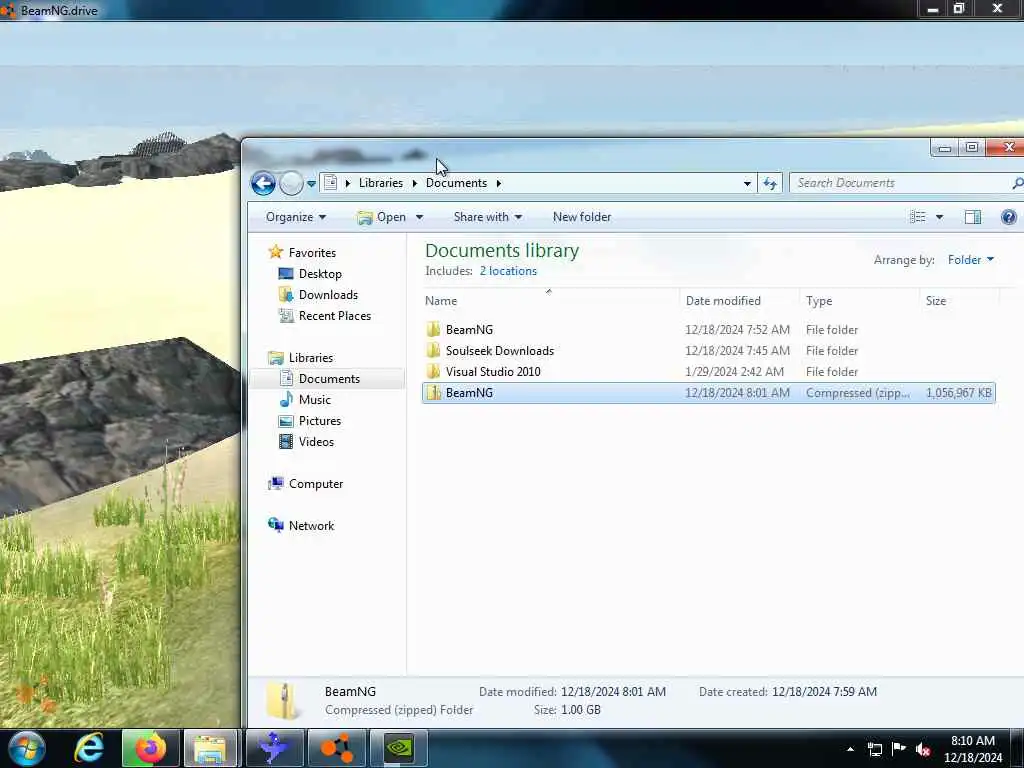
Task: Open Pictures library in sidebar
Action: (x=319, y=421)
